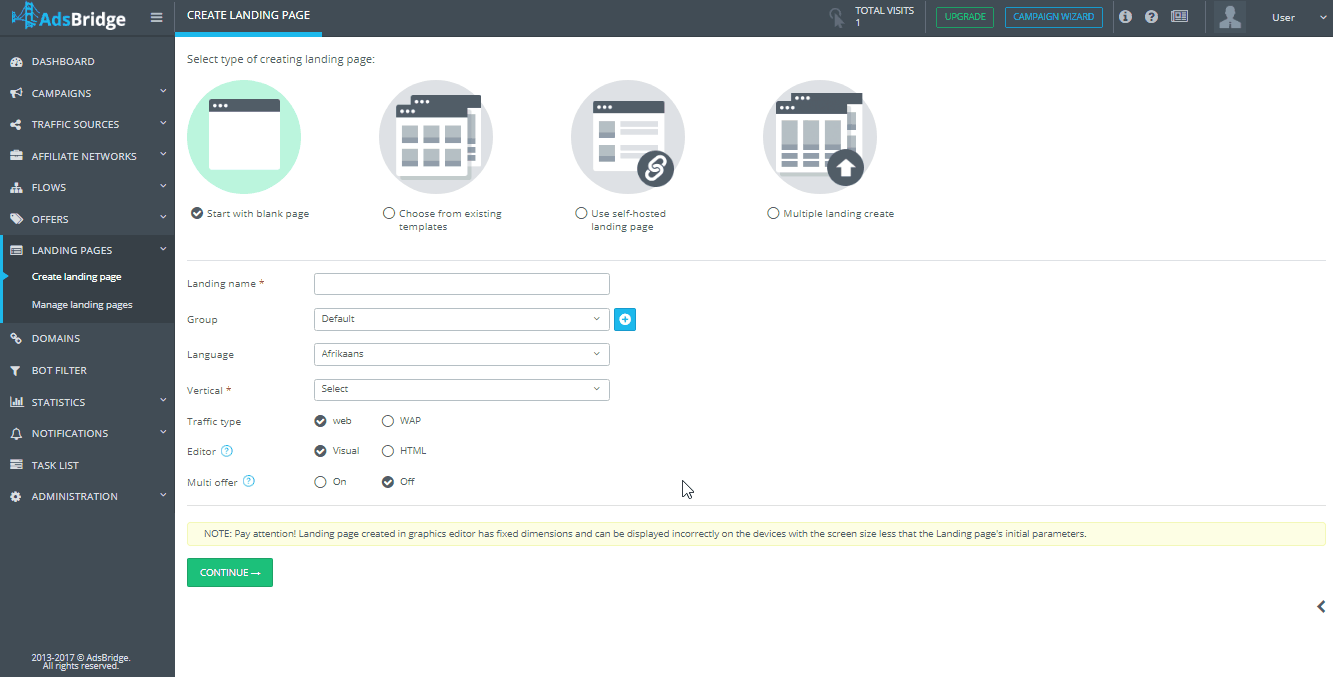Open the Language dropdown
This screenshot has width=1333, height=677.
click(x=462, y=354)
